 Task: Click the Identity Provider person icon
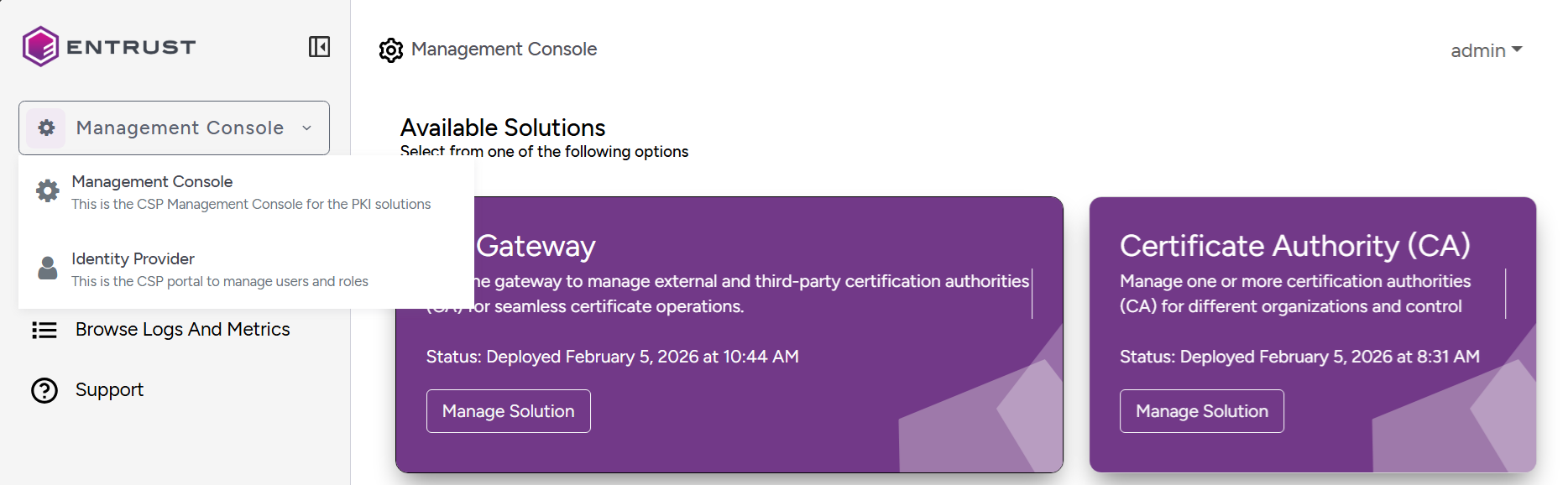48,269
